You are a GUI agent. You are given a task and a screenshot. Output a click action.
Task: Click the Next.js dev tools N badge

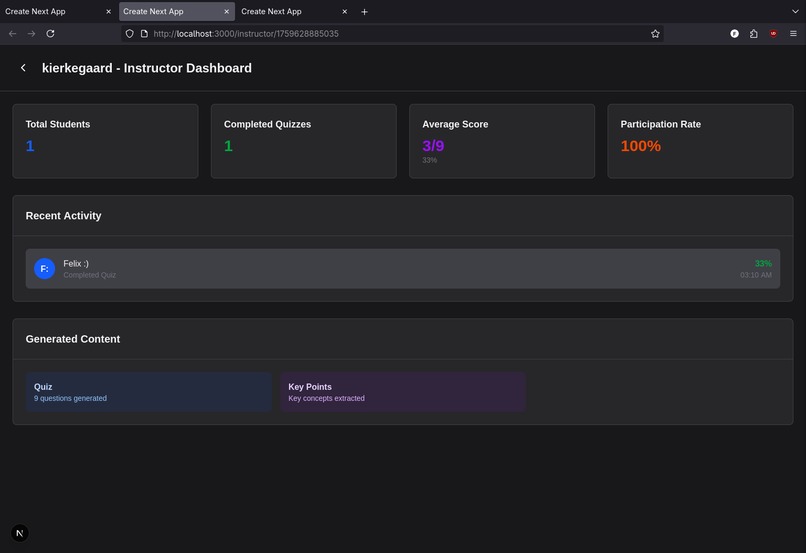pos(20,533)
